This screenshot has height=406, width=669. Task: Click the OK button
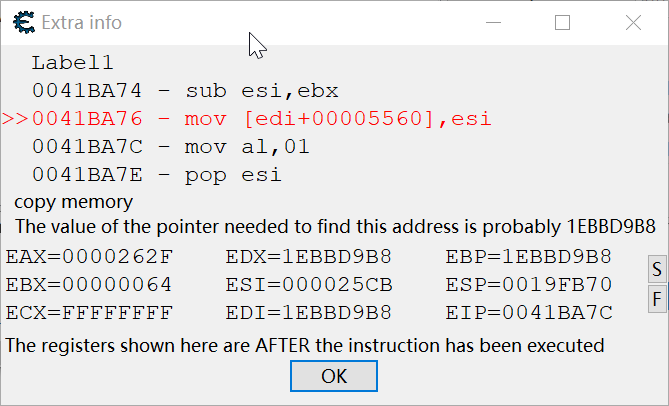(x=334, y=376)
